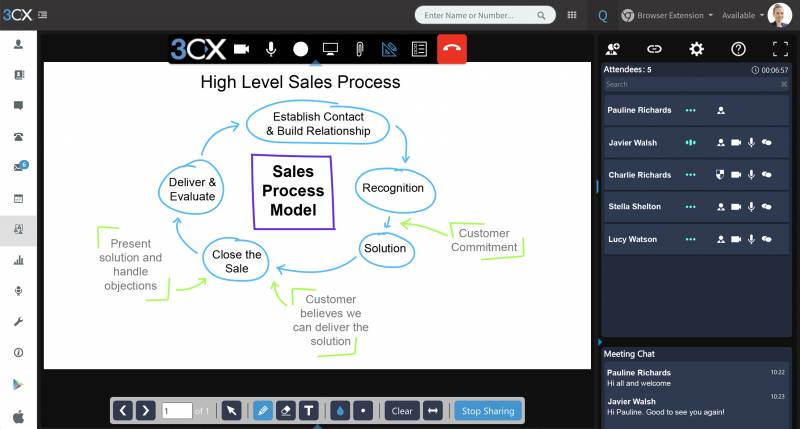This screenshot has height=429, width=800.
Task: Click the red hang up call button
Action: [452, 48]
